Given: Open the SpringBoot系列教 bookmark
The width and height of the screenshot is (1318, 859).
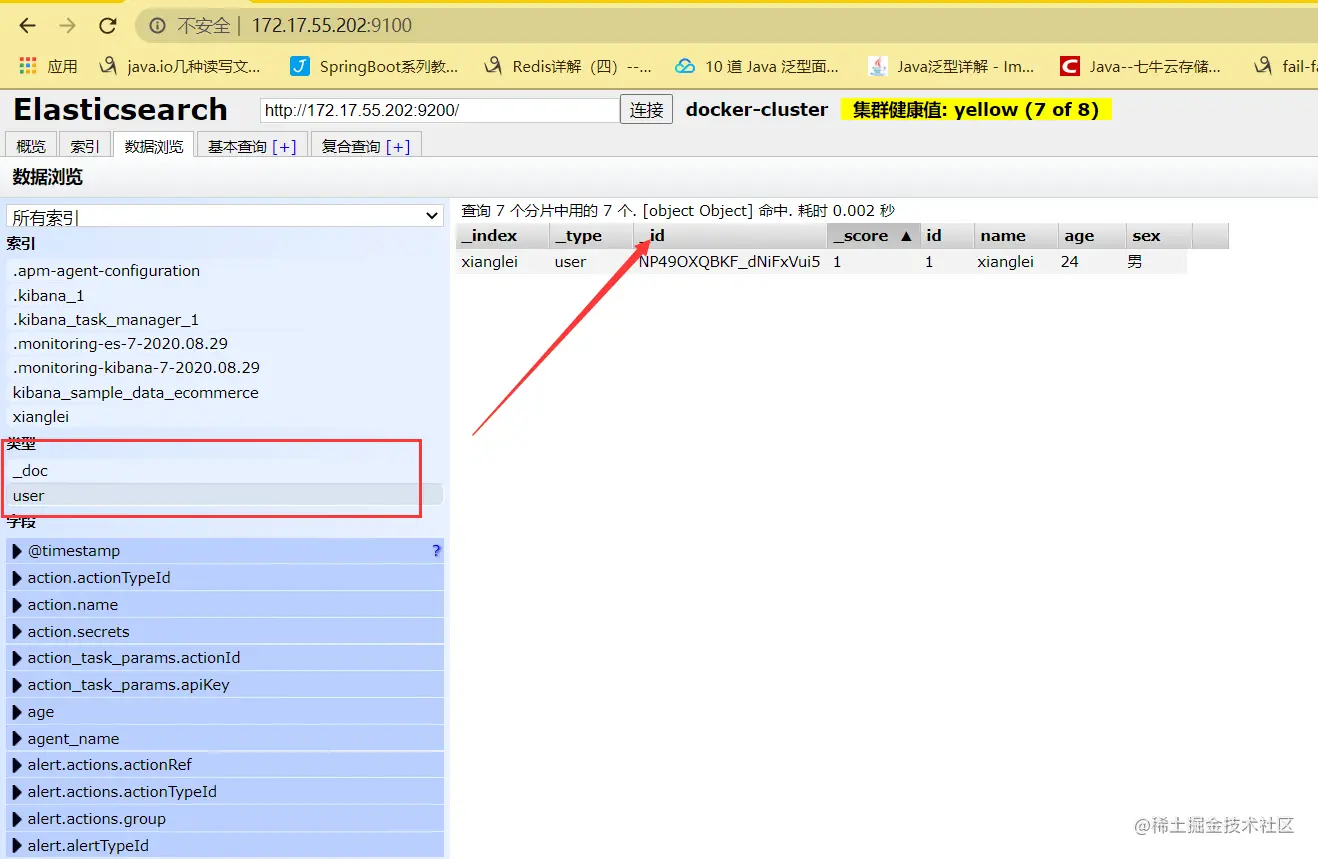Looking at the screenshot, I should 374,66.
